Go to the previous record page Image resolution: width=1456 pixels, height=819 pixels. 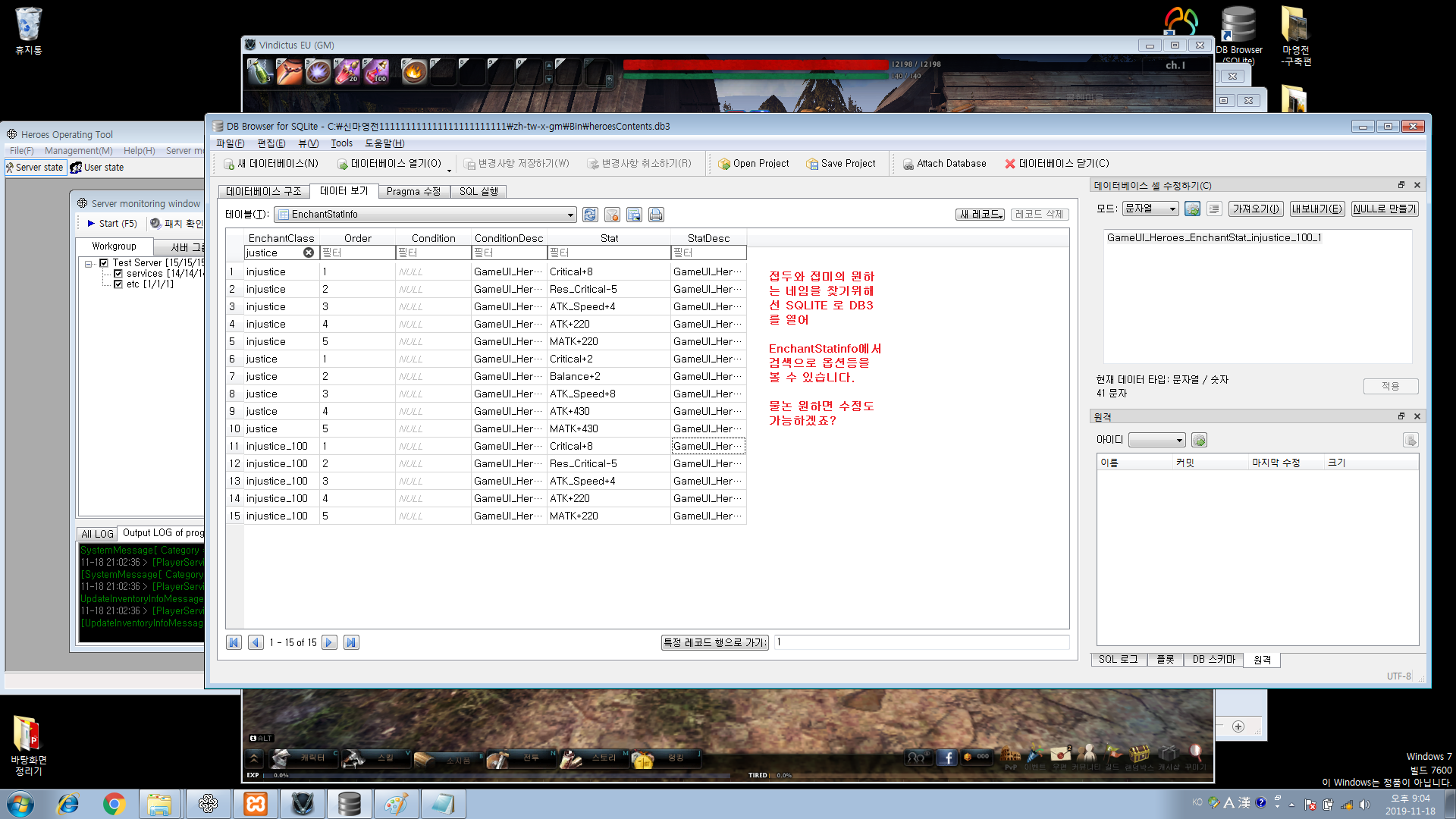coord(256,642)
